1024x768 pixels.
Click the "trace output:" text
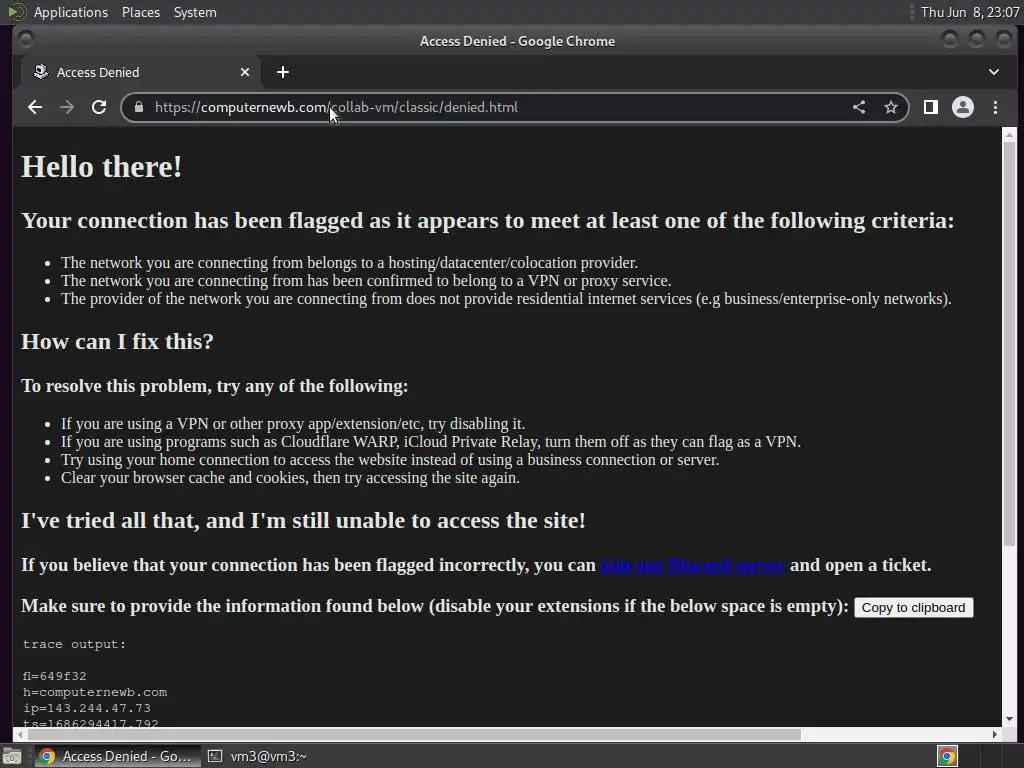[x=74, y=644]
